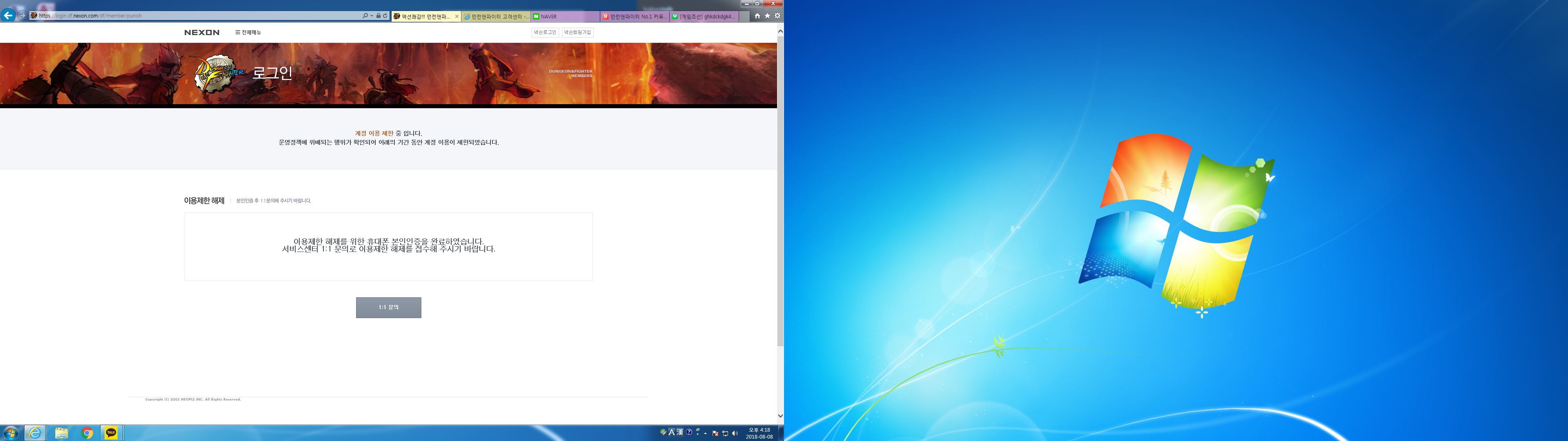
Task: Toggle the 漢 Hanja conversion button
Action: point(680,432)
